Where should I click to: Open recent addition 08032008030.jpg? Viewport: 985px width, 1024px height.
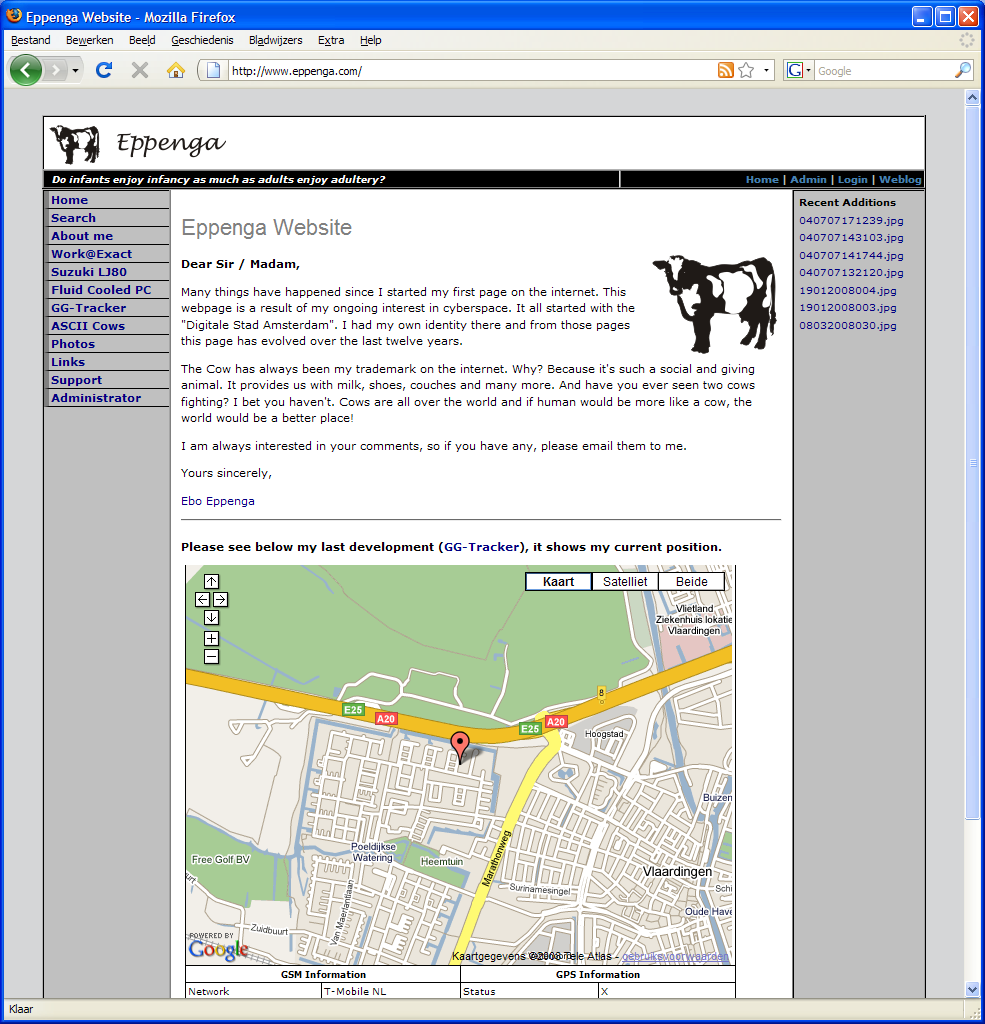click(848, 325)
